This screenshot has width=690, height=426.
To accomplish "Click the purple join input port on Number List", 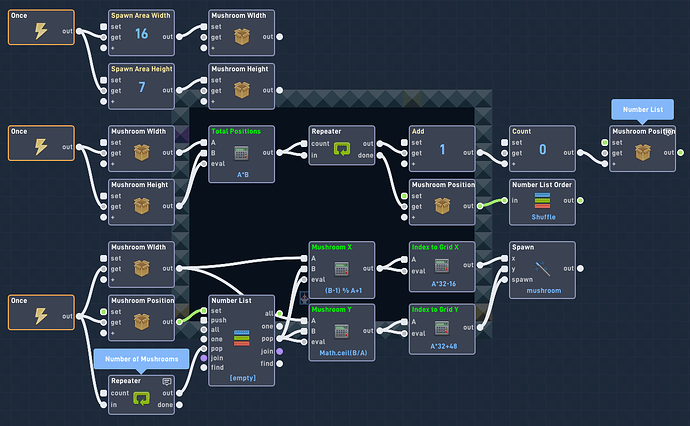I will coord(204,358).
